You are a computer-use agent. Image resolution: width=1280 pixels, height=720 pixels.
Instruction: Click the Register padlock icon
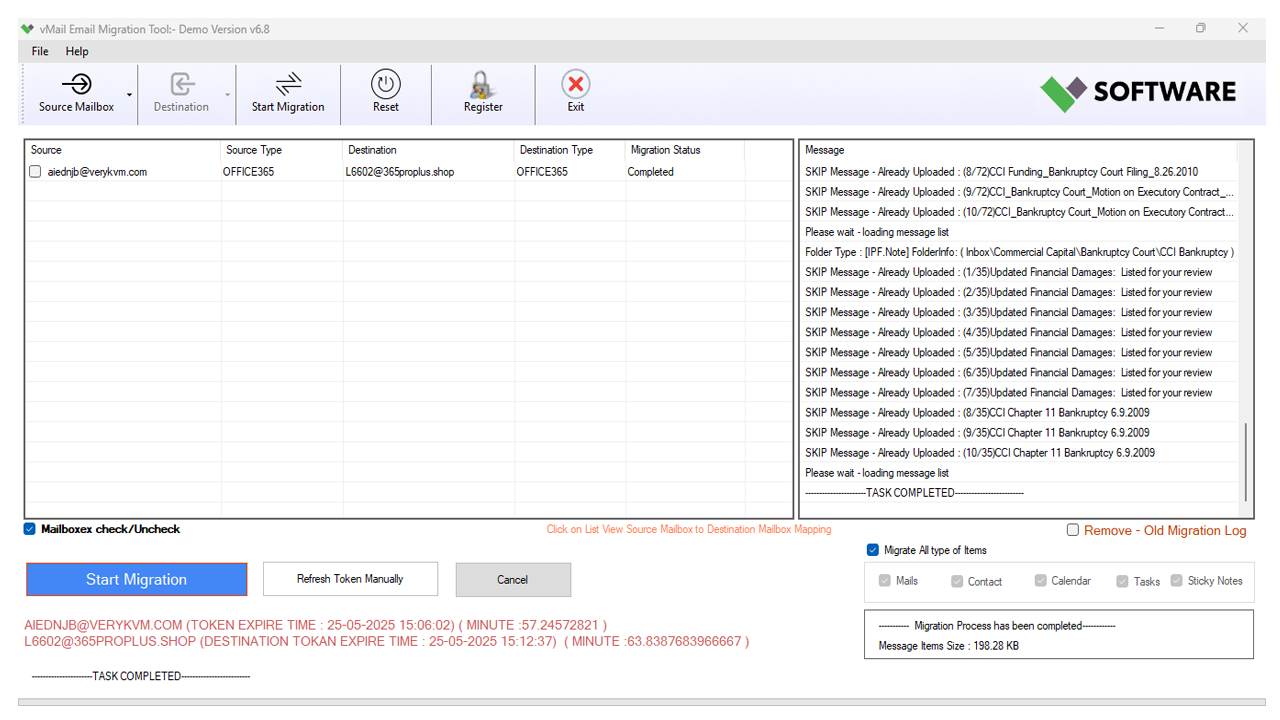[x=483, y=84]
